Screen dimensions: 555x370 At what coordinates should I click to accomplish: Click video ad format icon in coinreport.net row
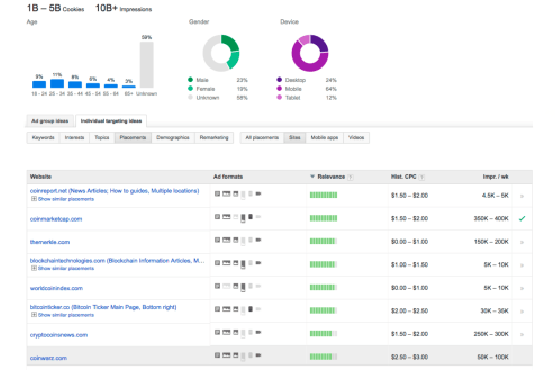258,194
